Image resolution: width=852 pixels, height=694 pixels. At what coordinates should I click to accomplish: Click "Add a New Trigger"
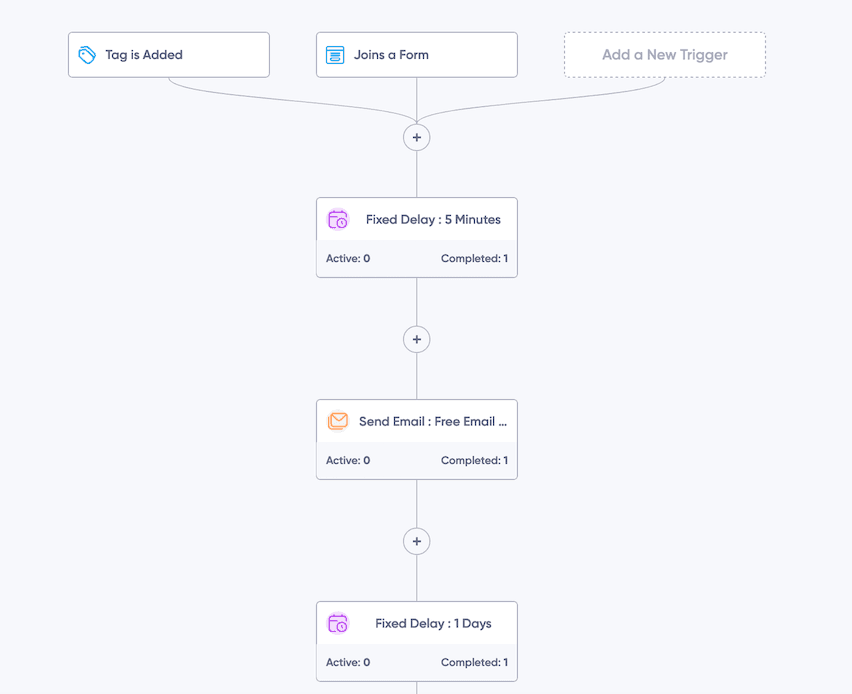click(664, 54)
